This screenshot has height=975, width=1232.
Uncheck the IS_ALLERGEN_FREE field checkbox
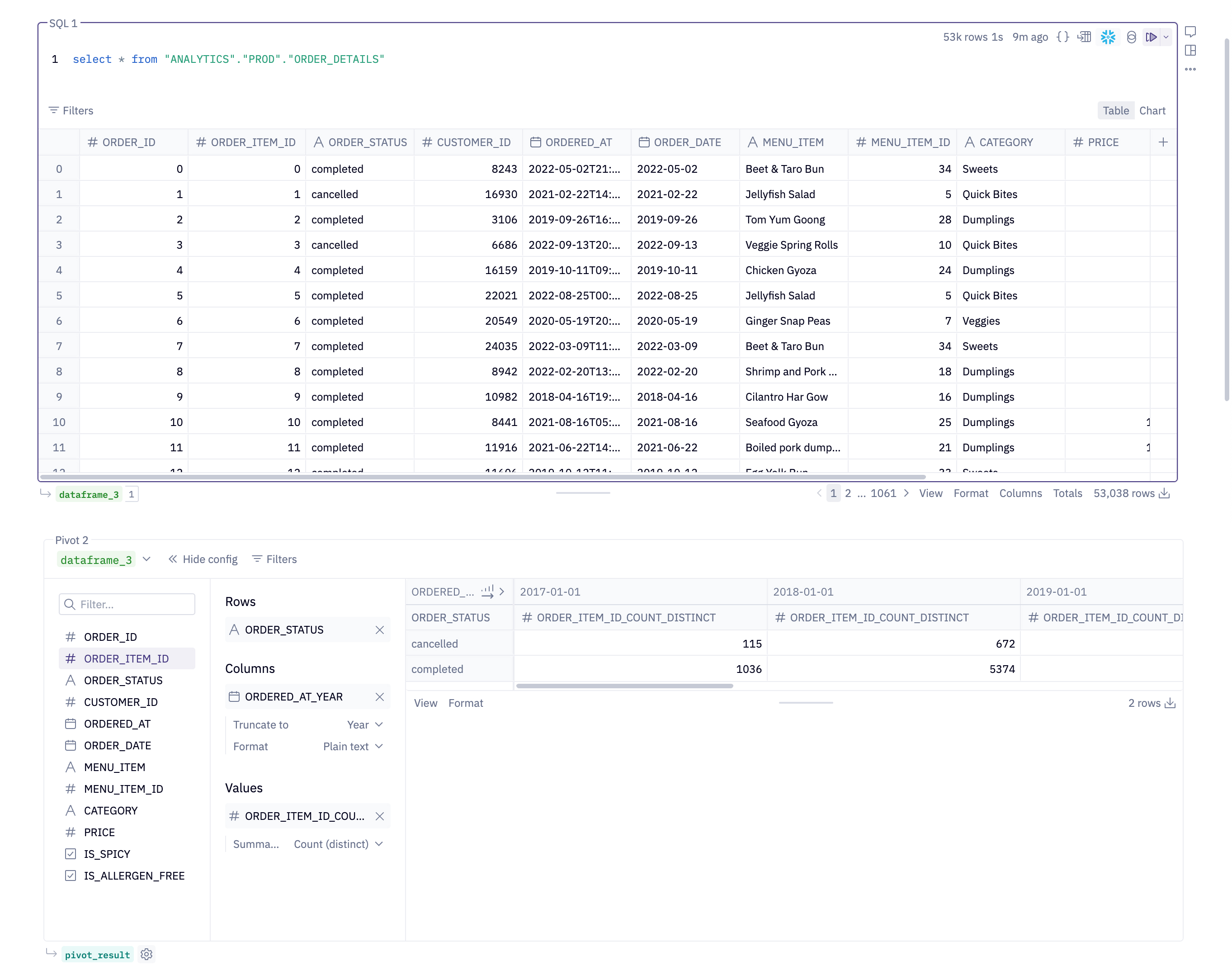tap(70, 875)
